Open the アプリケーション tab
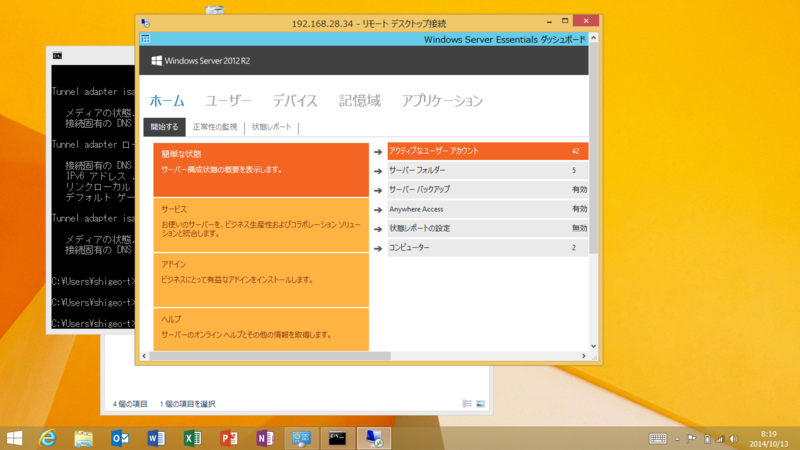800x450 pixels. tap(442, 101)
